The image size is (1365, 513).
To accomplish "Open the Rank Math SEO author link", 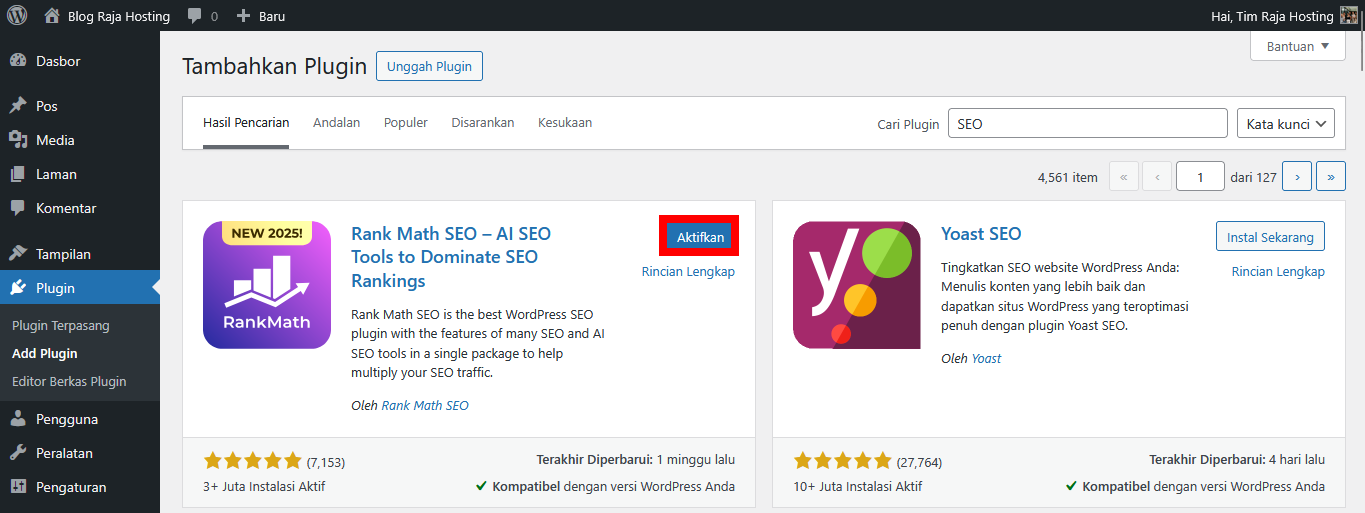I will click(x=425, y=405).
